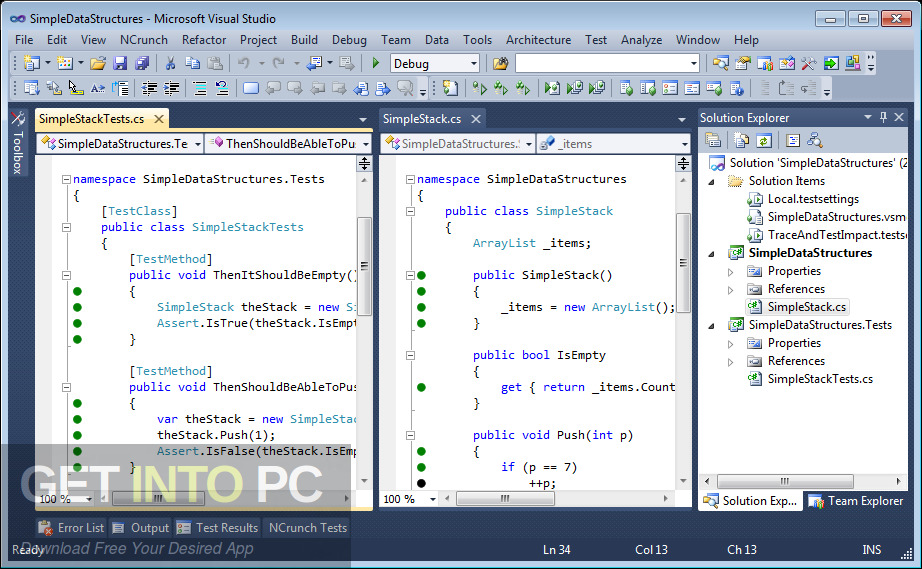Open Properties Window toolbar icon
This screenshot has width=922, height=569.
pyautogui.click(x=743, y=63)
